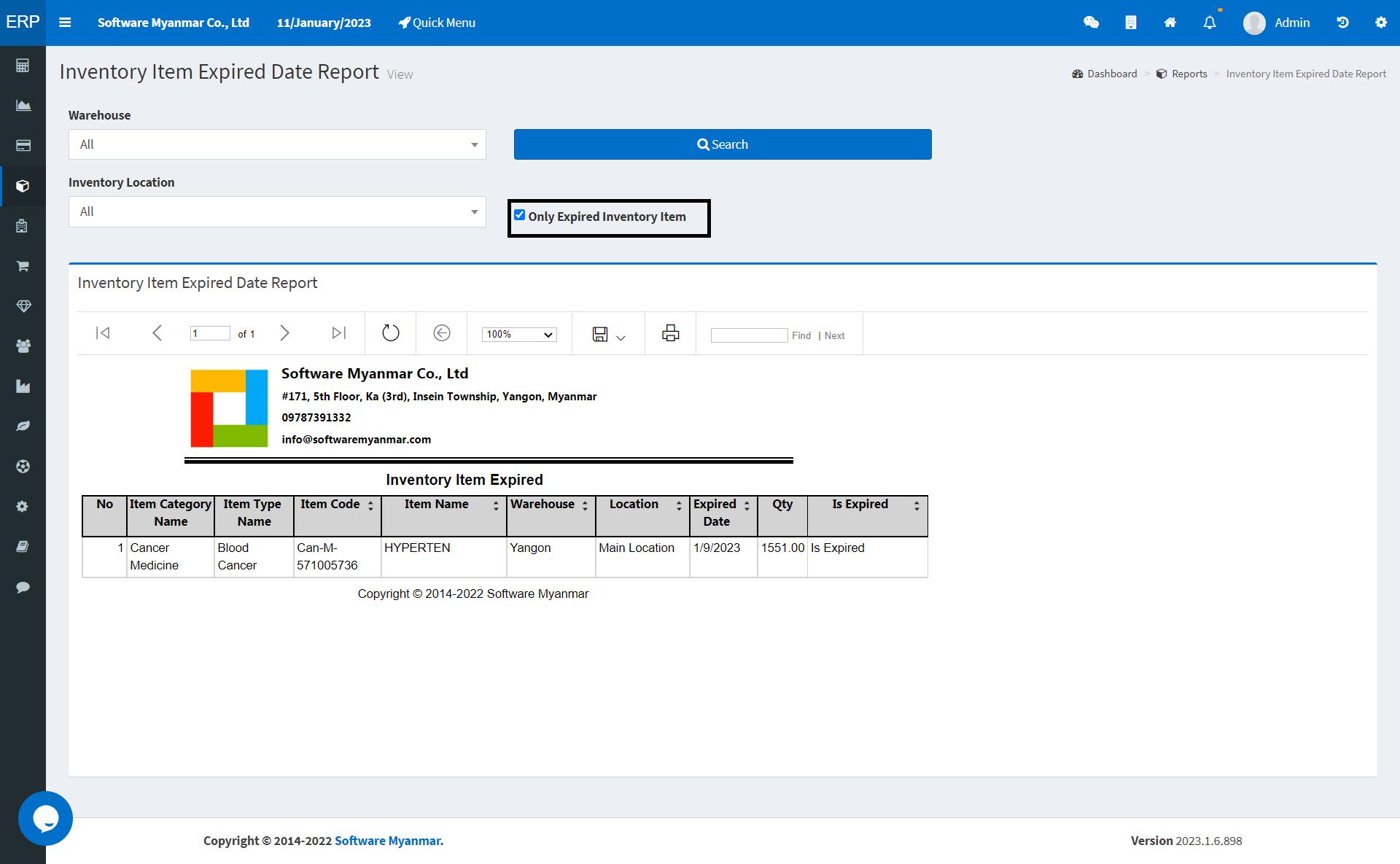Open leaf icon module in sidebar
1400x864 pixels.
click(x=23, y=426)
